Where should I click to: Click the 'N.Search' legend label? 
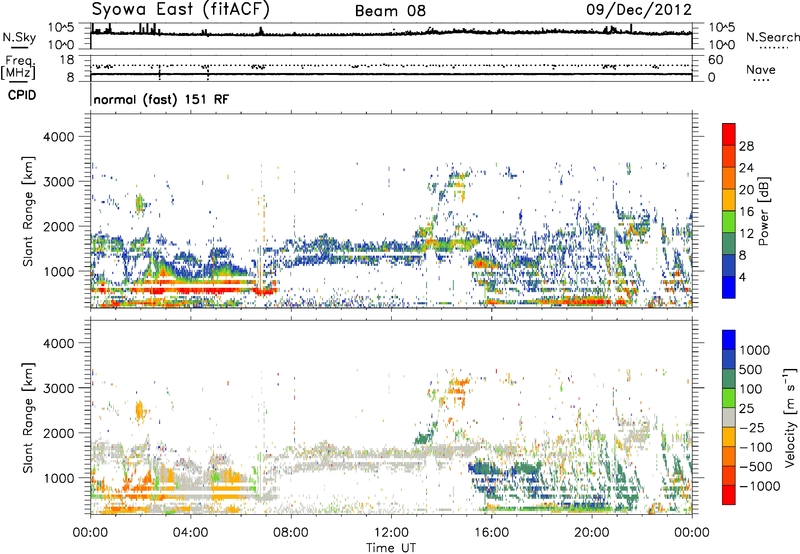pos(772,37)
